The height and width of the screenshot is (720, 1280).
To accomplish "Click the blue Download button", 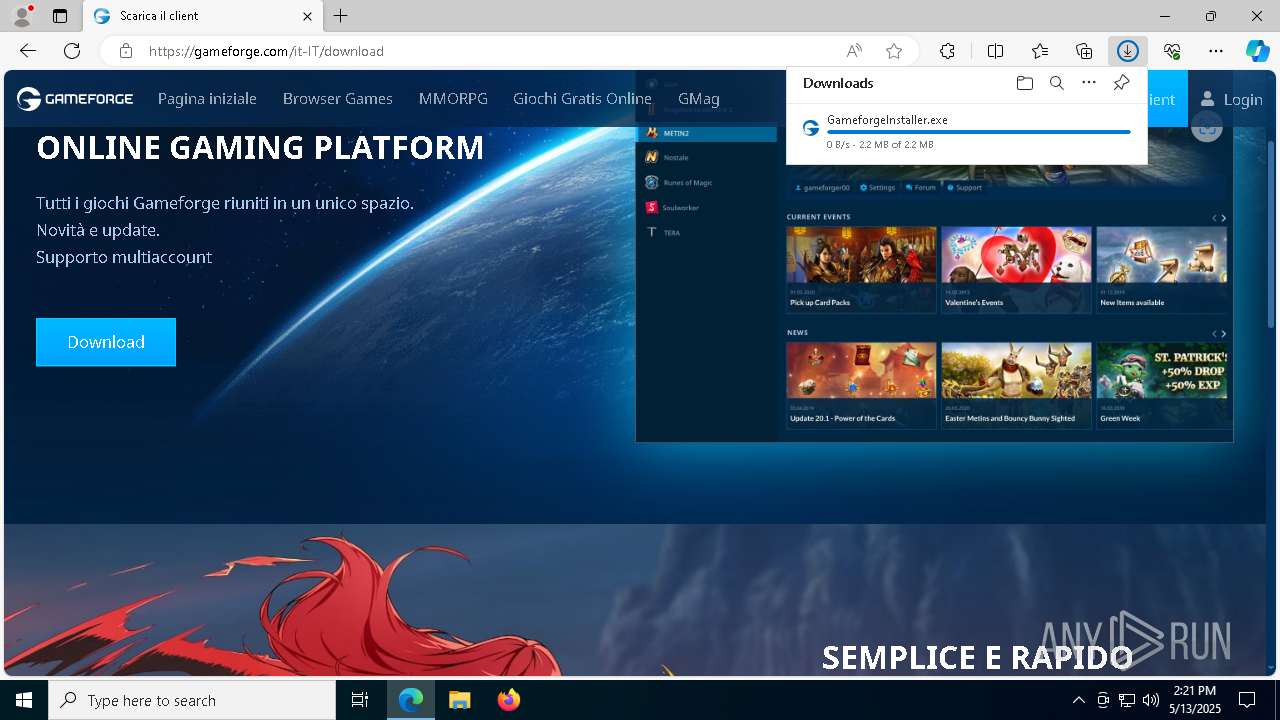I will 106,342.
